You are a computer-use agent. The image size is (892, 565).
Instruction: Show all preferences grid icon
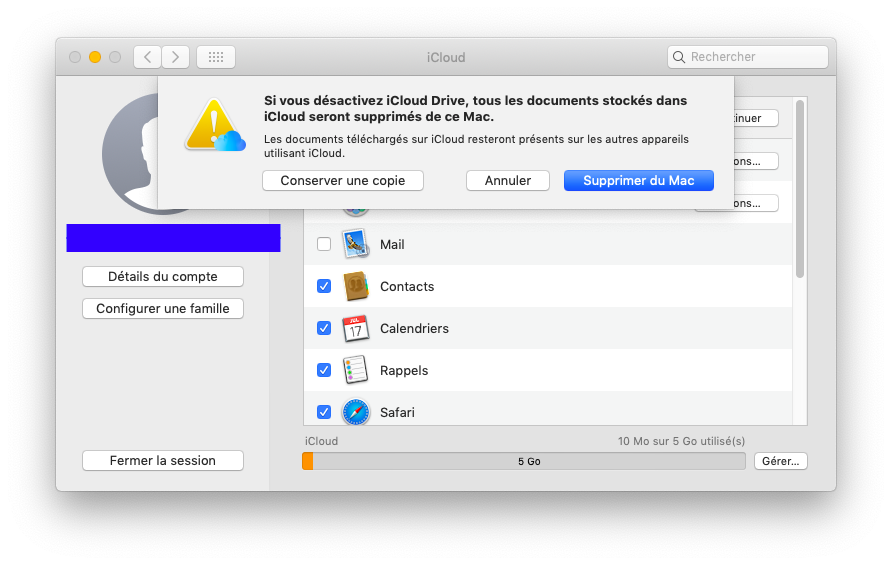click(216, 57)
